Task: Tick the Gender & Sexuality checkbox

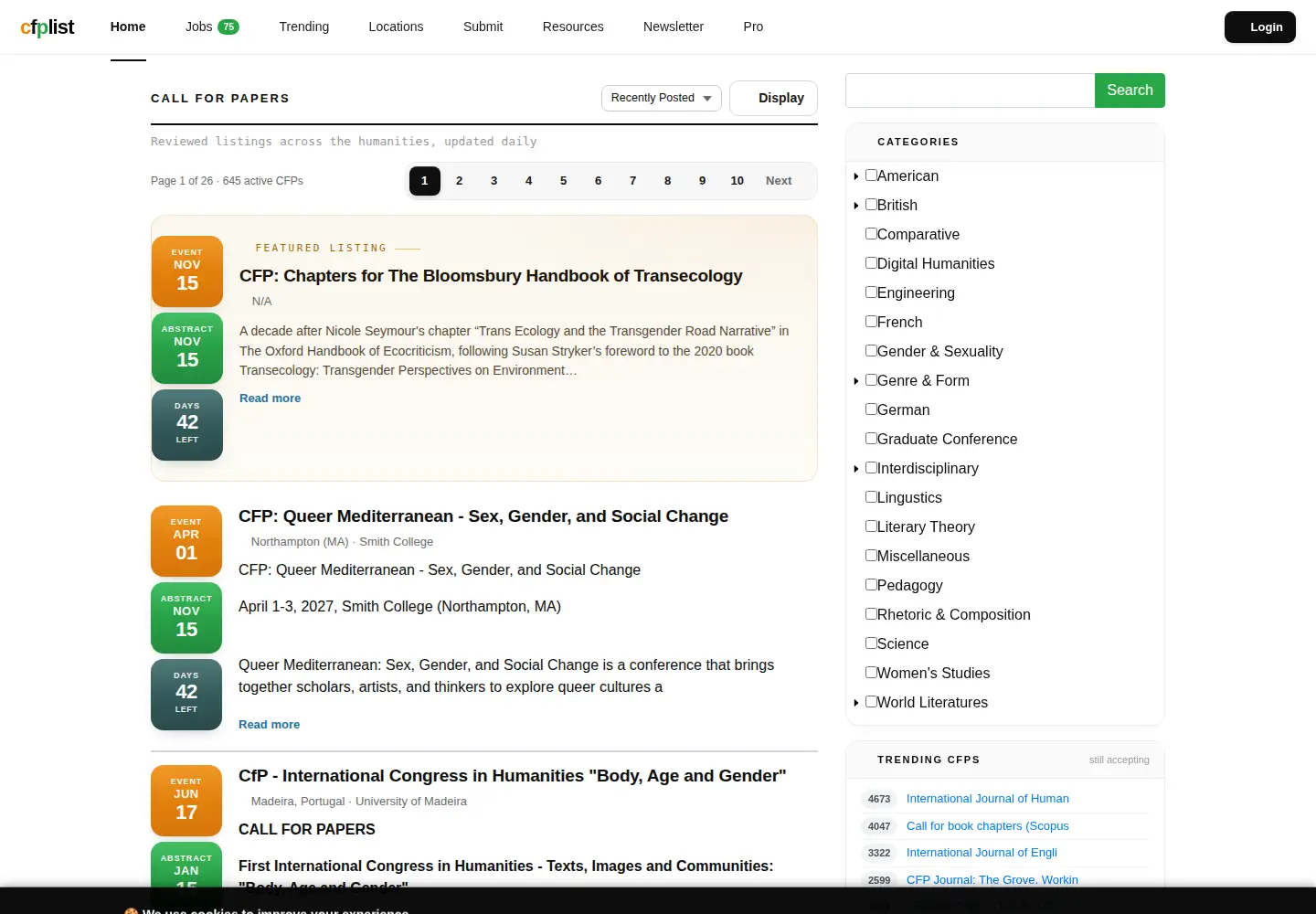Action: coord(871,350)
